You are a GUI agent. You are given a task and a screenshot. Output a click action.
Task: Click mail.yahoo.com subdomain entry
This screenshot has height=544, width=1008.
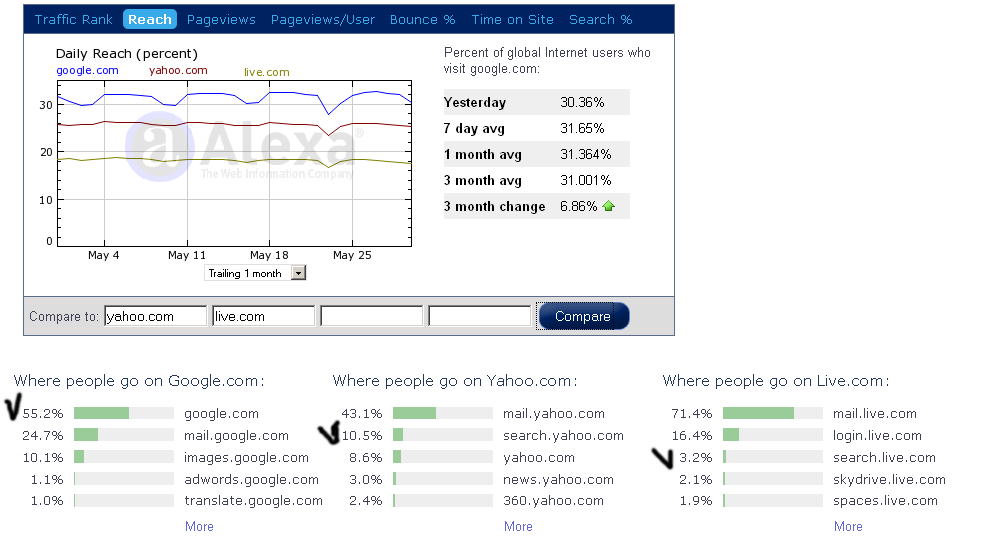coord(554,413)
